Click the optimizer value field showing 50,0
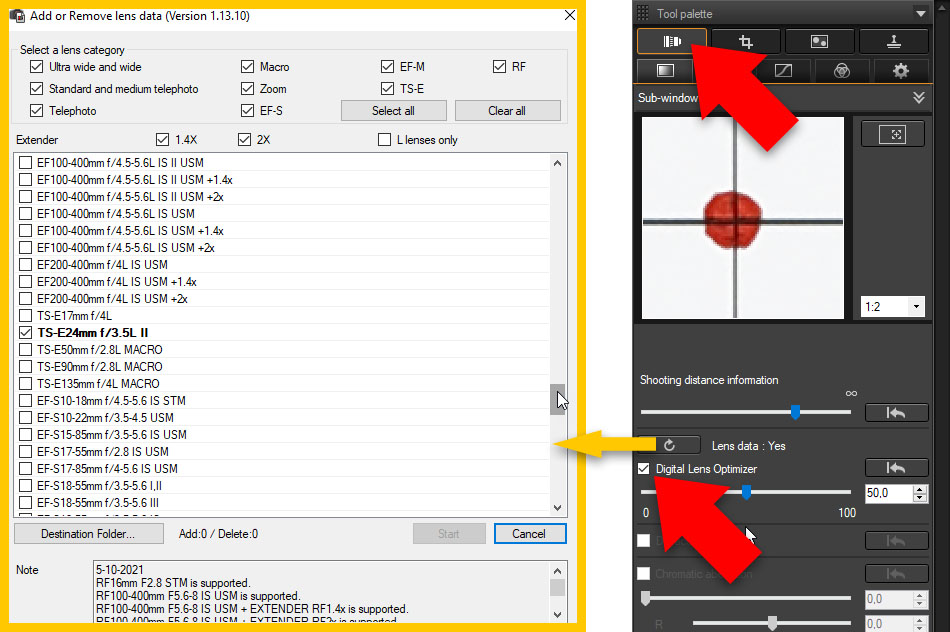The image size is (950, 632). [x=883, y=493]
